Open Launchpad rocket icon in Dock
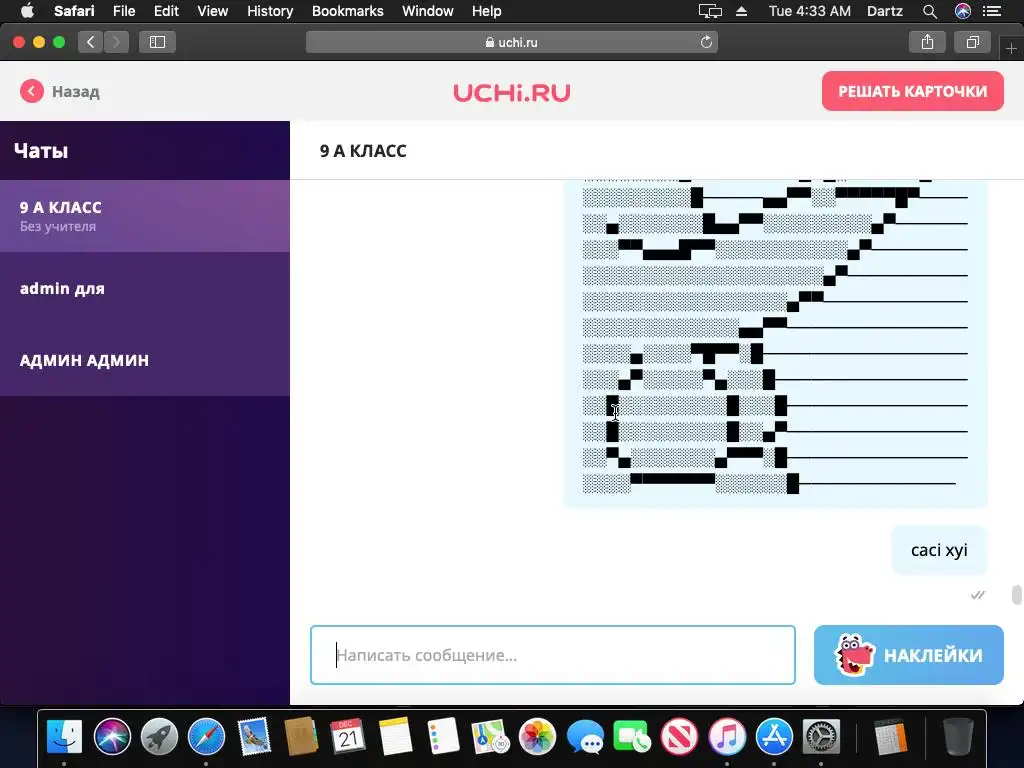The height and width of the screenshot is (768, 1024). (159, 737)
